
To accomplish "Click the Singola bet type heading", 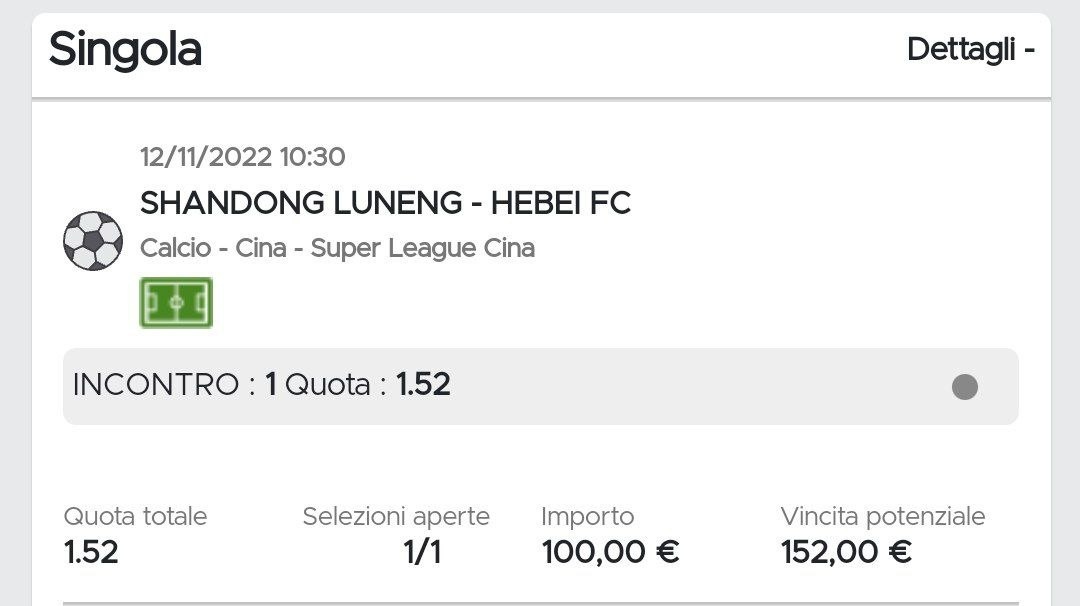I will tap(125, 49).
